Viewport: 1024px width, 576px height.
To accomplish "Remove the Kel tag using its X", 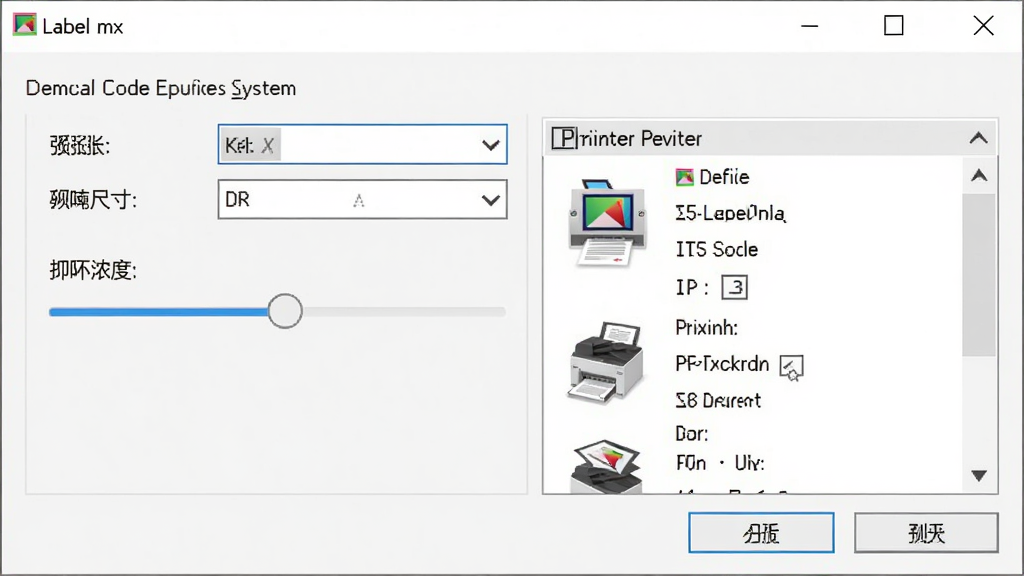I will (268, 145).
